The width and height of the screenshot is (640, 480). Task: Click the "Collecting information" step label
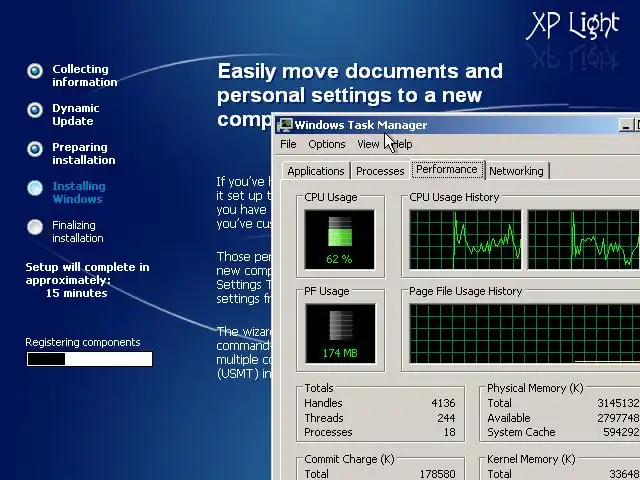[x=85, y=76]
